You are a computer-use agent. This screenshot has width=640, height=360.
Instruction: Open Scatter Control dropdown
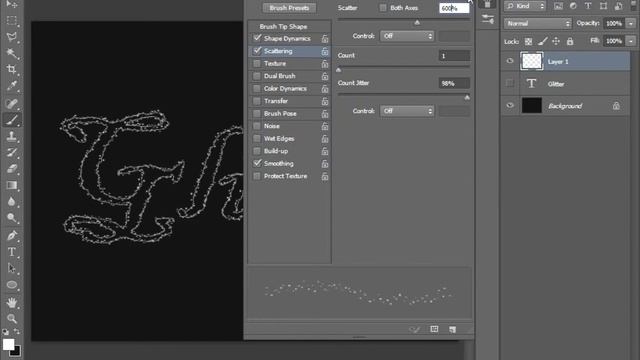407,36
